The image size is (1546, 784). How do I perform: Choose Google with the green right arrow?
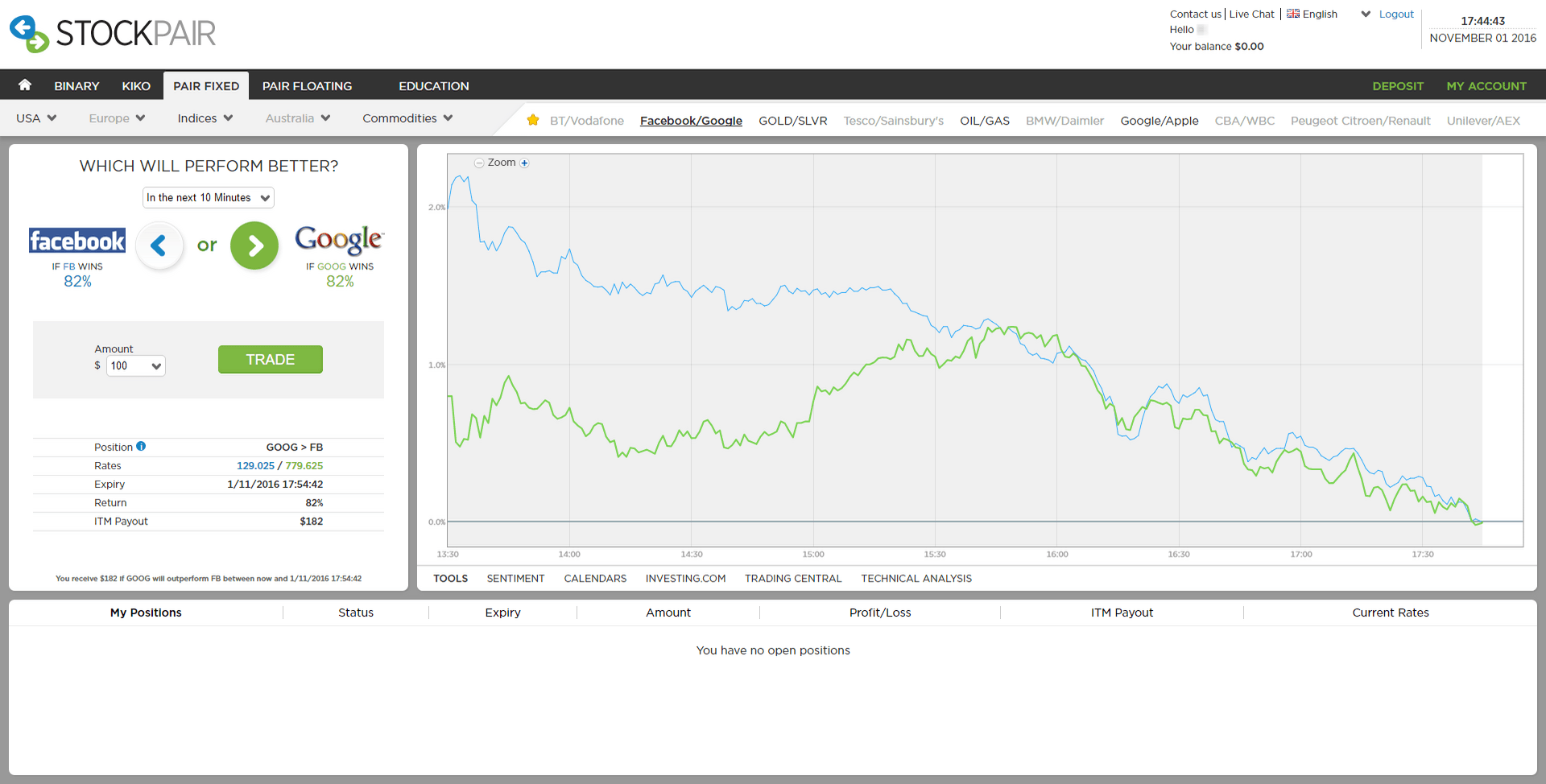pos(254,246)
